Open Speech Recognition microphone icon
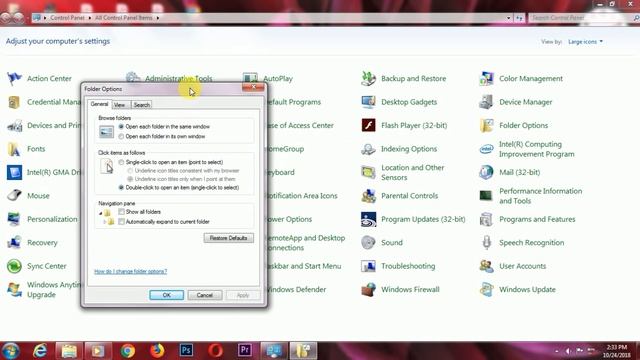The image size is (640, 360). click(x=486, y=242)
